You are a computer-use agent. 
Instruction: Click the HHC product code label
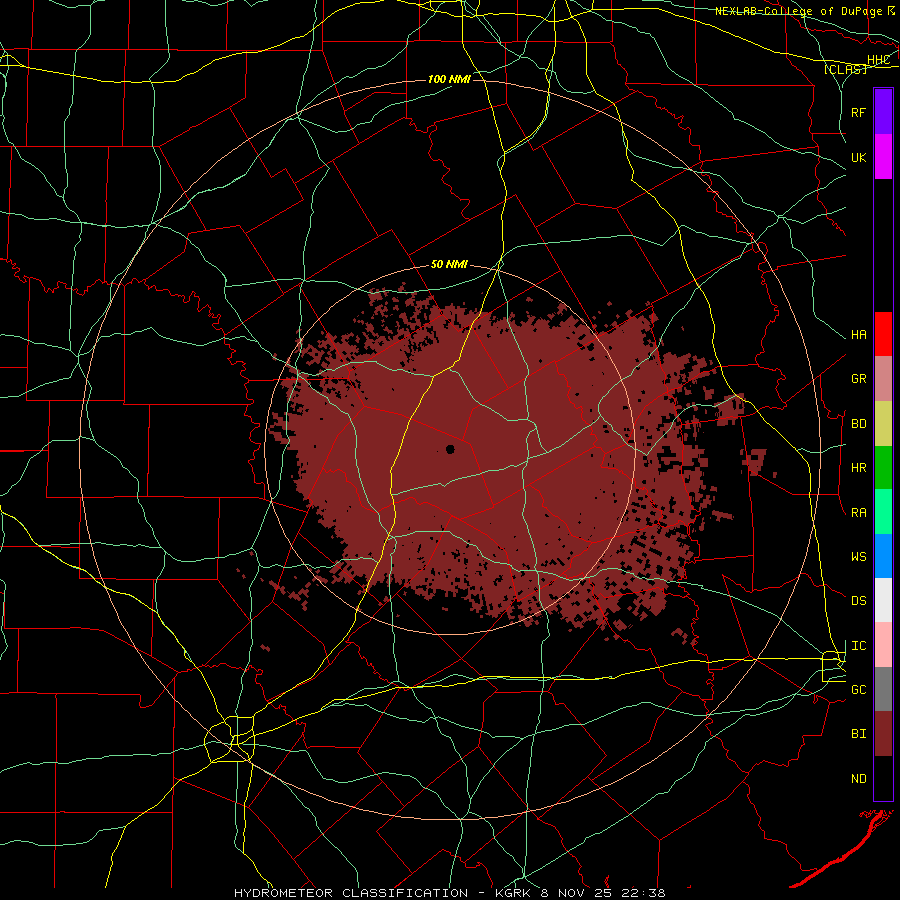(x=878, y=60)
